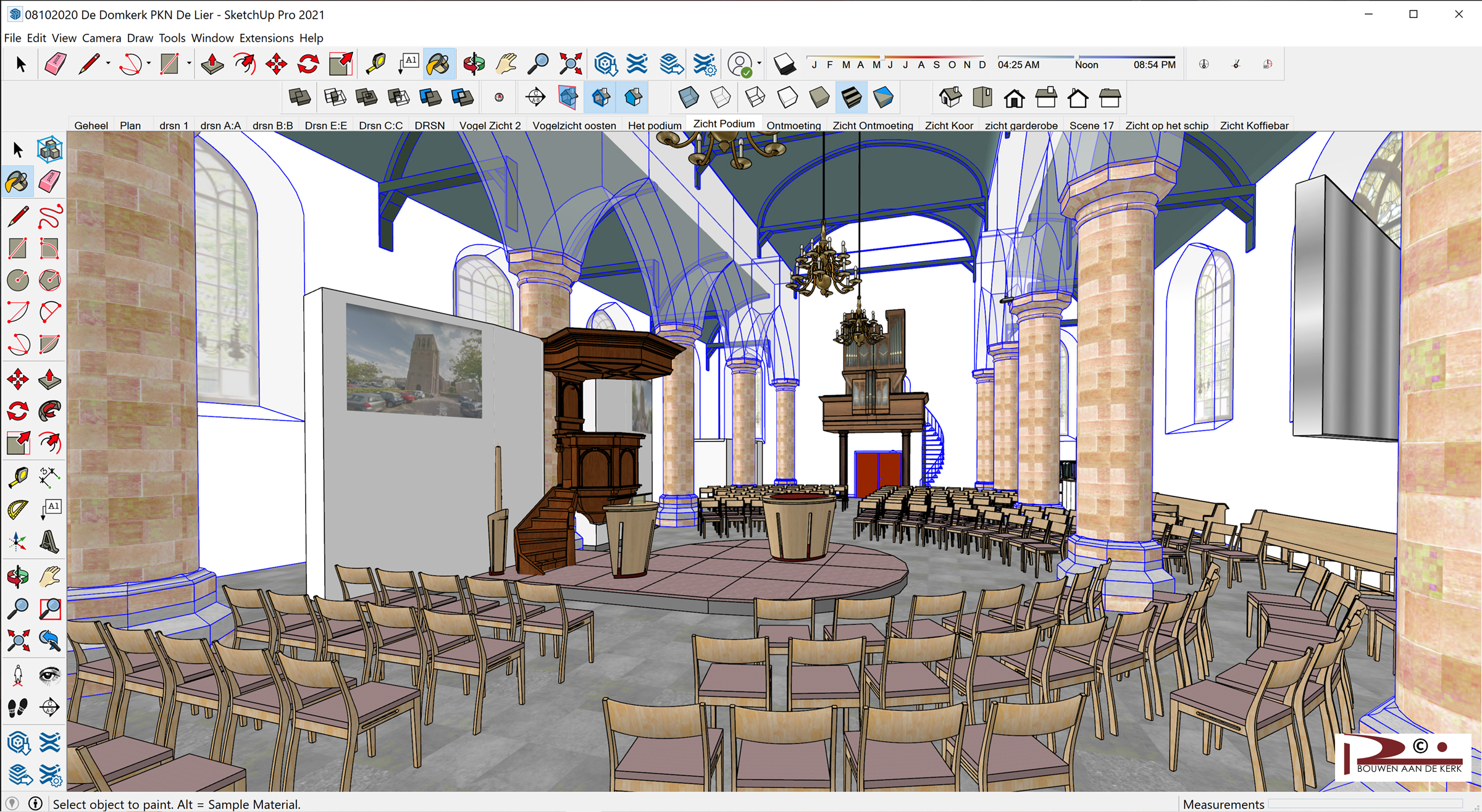Toggle Display Section Cuts
Viewport: 1482px width, 812px height.
(601, 98)
